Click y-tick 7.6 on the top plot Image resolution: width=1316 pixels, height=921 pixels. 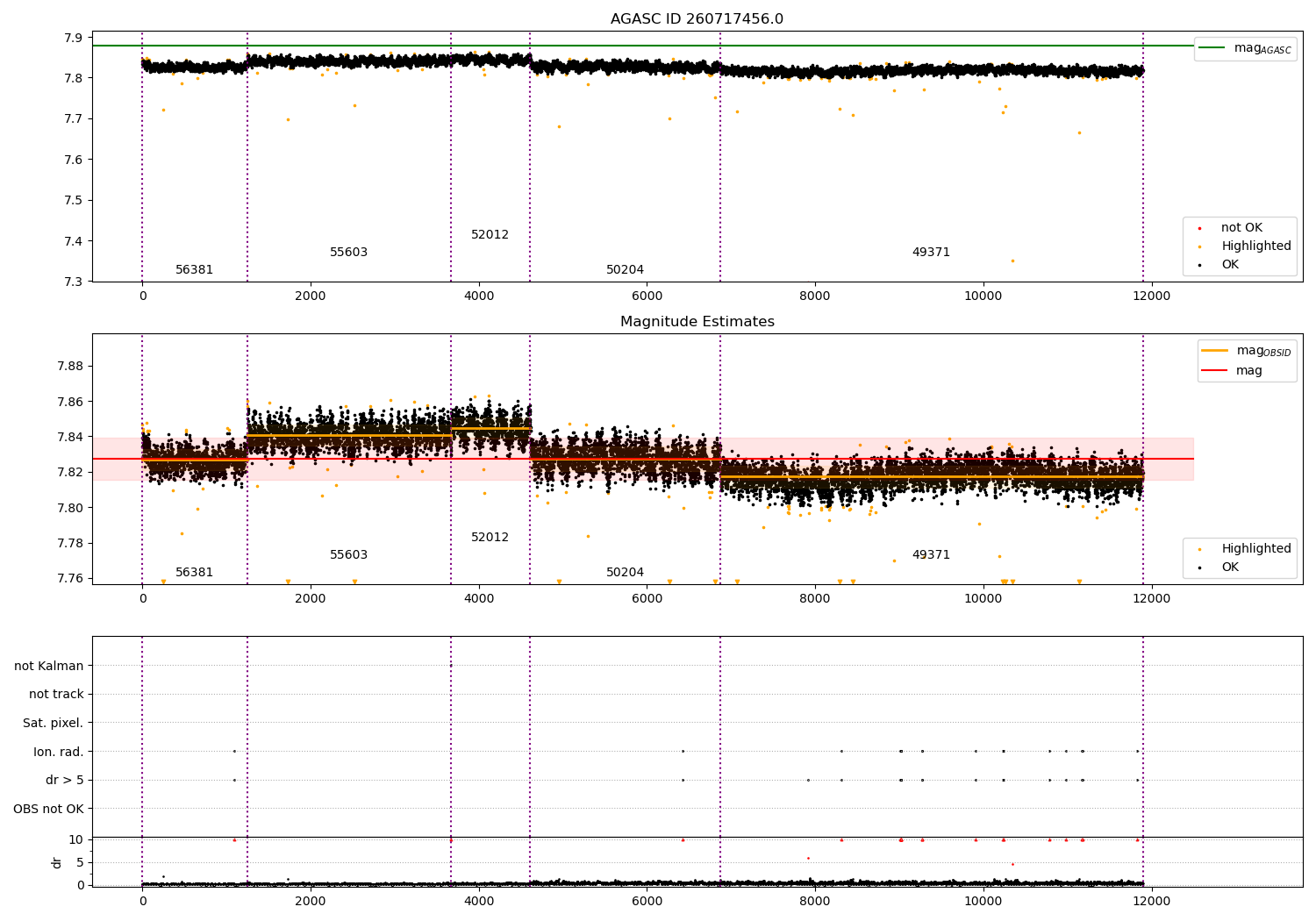point(72,160)
